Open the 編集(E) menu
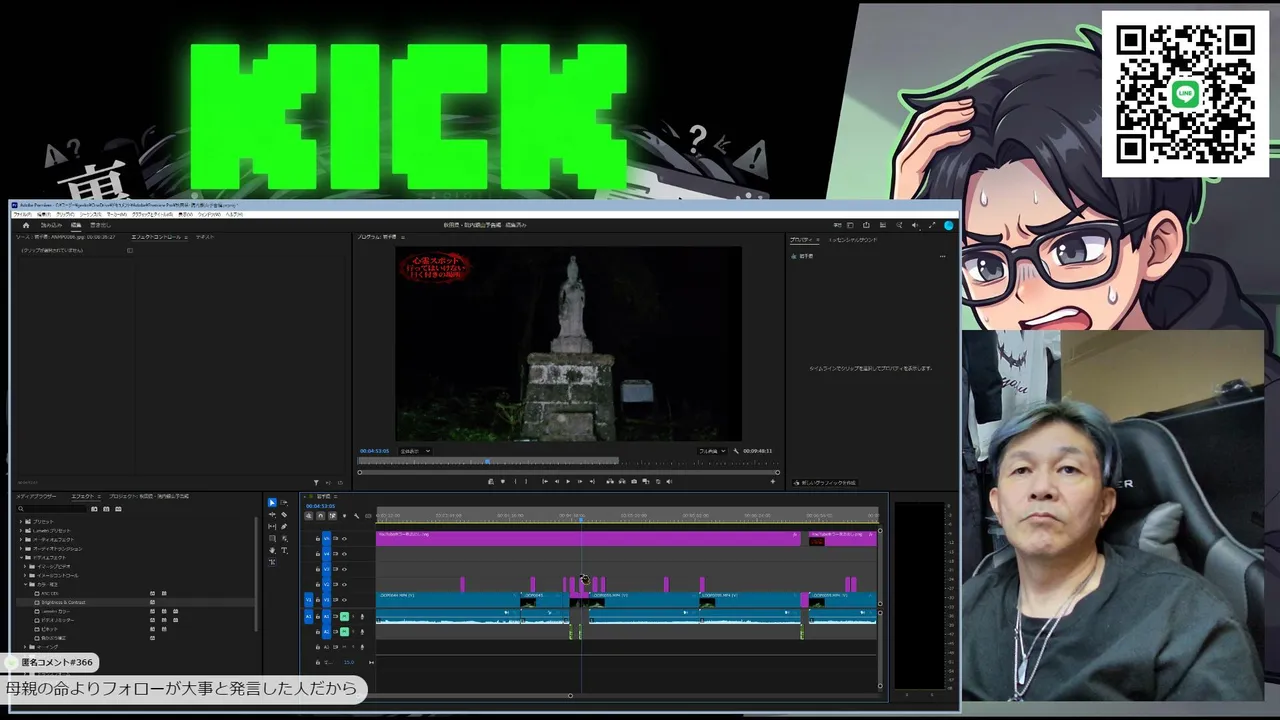 click(44, 214)
